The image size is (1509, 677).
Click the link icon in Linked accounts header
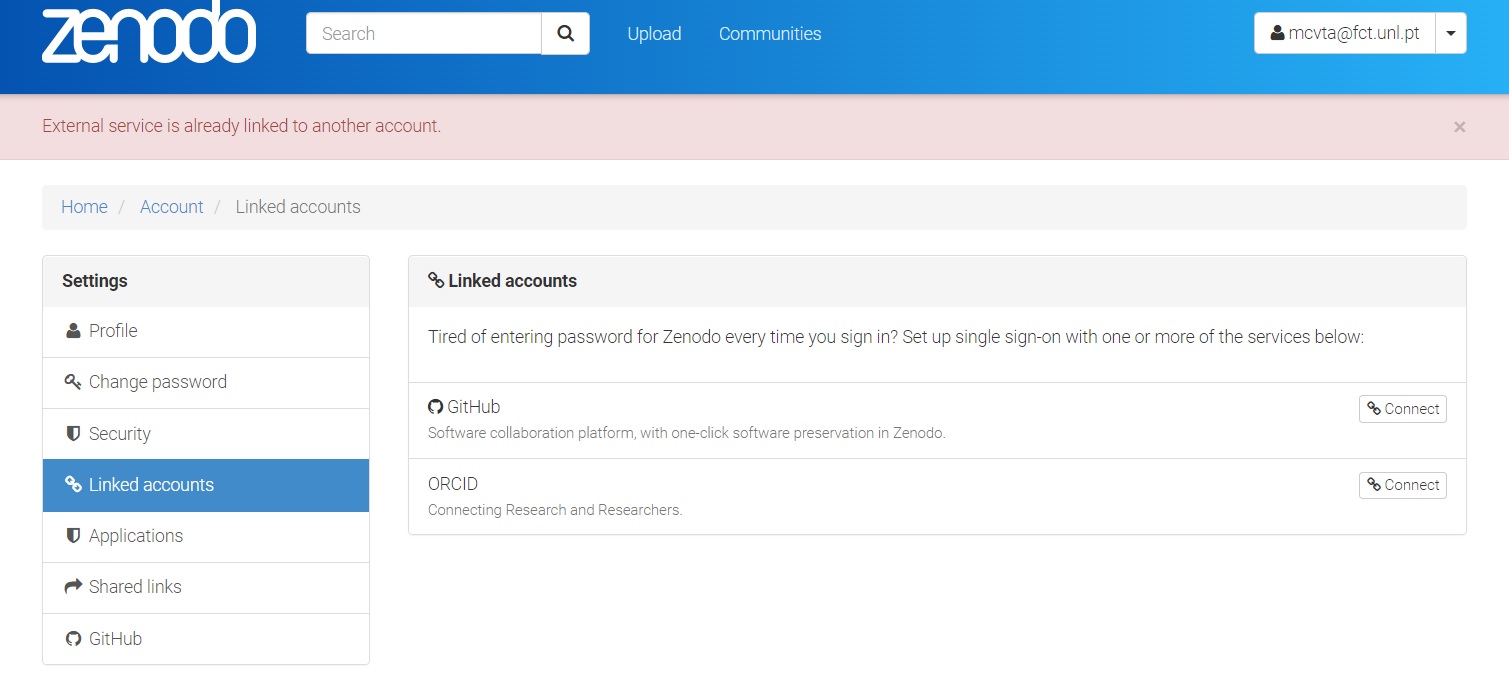pos(436,281)
